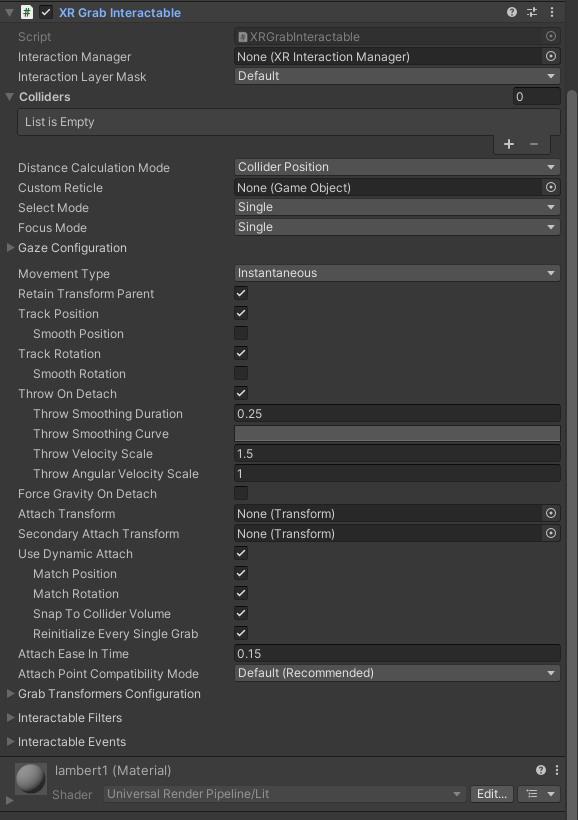This screenshot has width=578, height=820.
Task: Enable Smooth Rotation checkbox
Action: pyautogui.click(x=241, y=373)
